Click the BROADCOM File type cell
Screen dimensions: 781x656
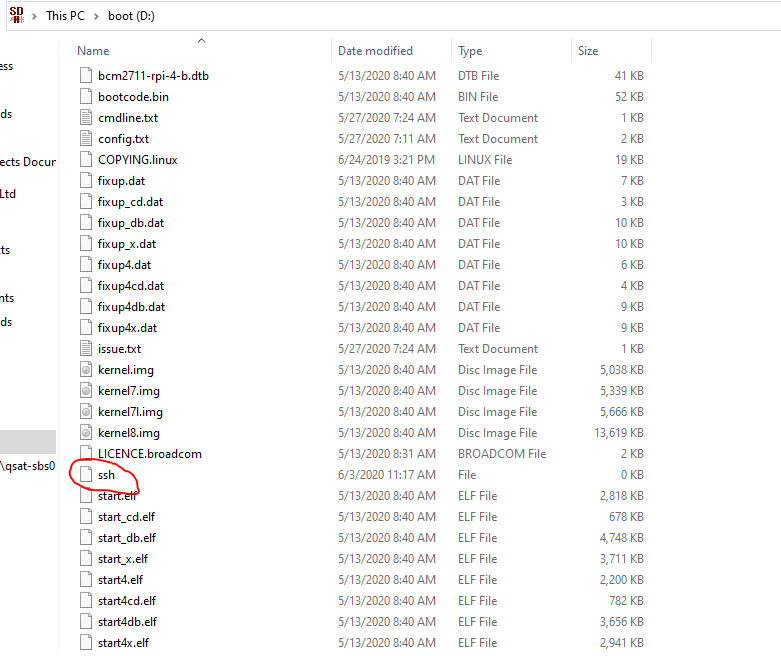(x=502, y=454)
